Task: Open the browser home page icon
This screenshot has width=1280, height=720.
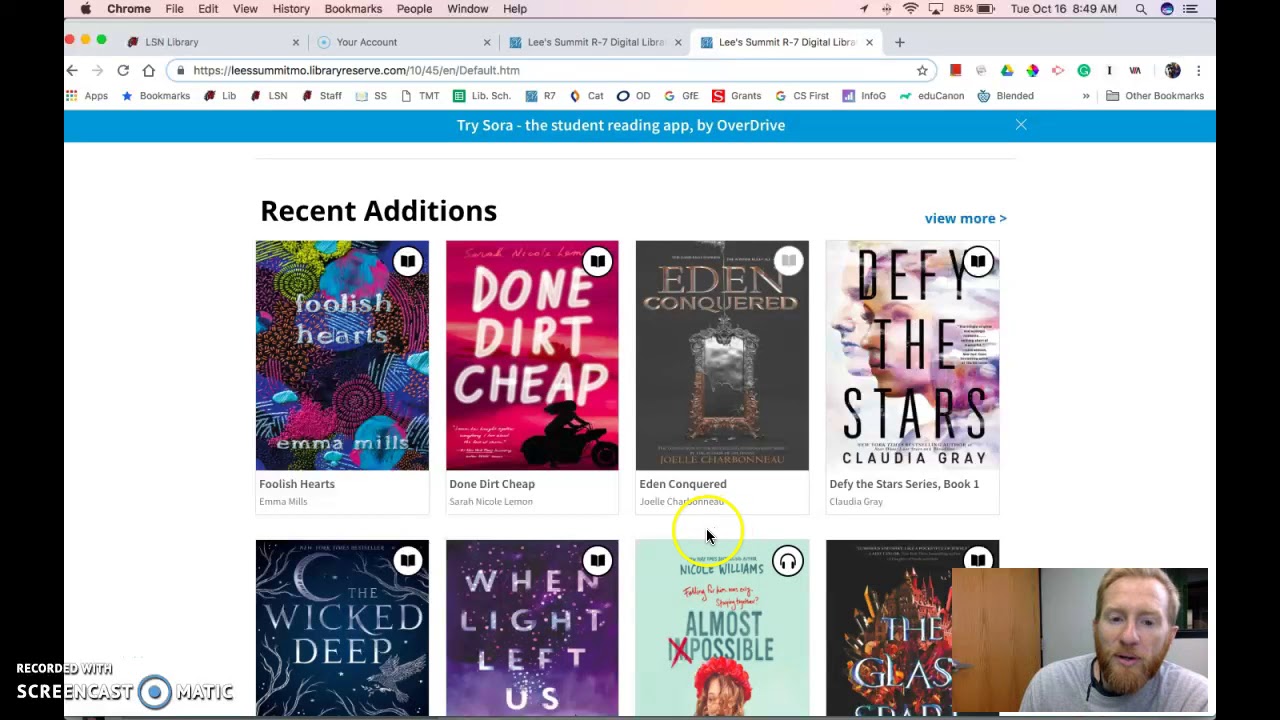Action: [x=148, y=70]
